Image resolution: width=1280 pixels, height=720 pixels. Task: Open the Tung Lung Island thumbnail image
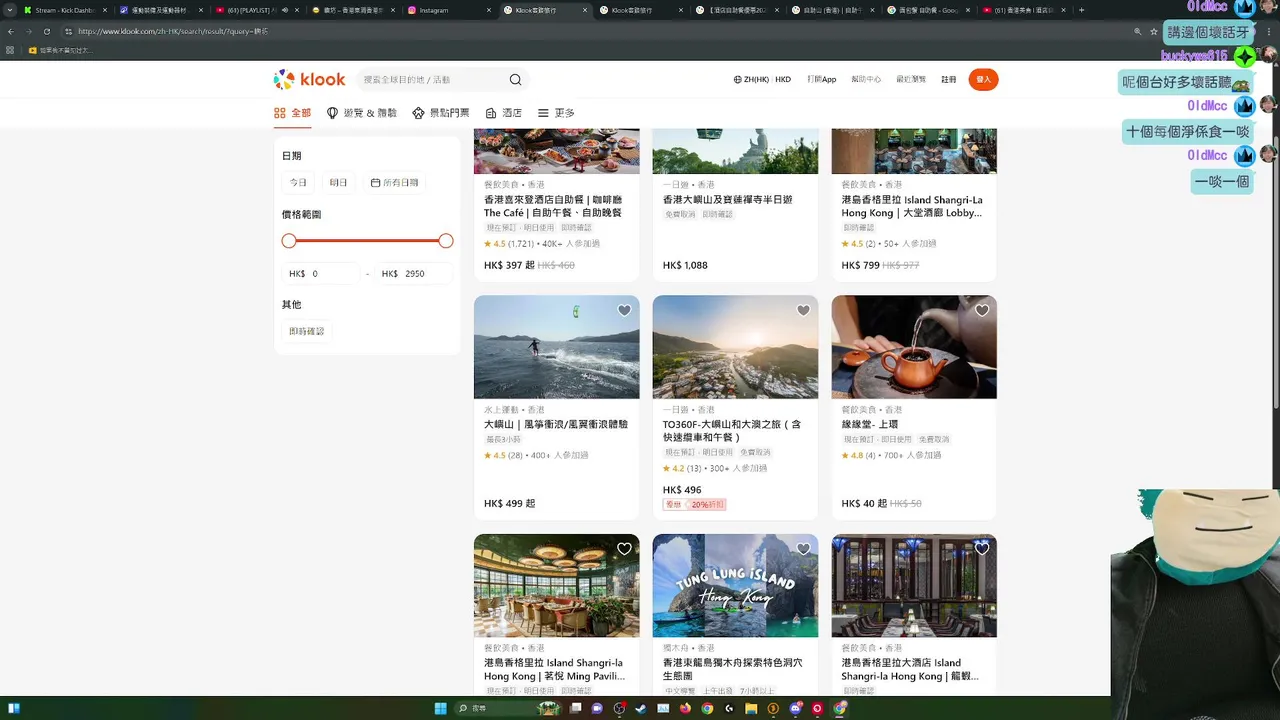coord(735,585)
